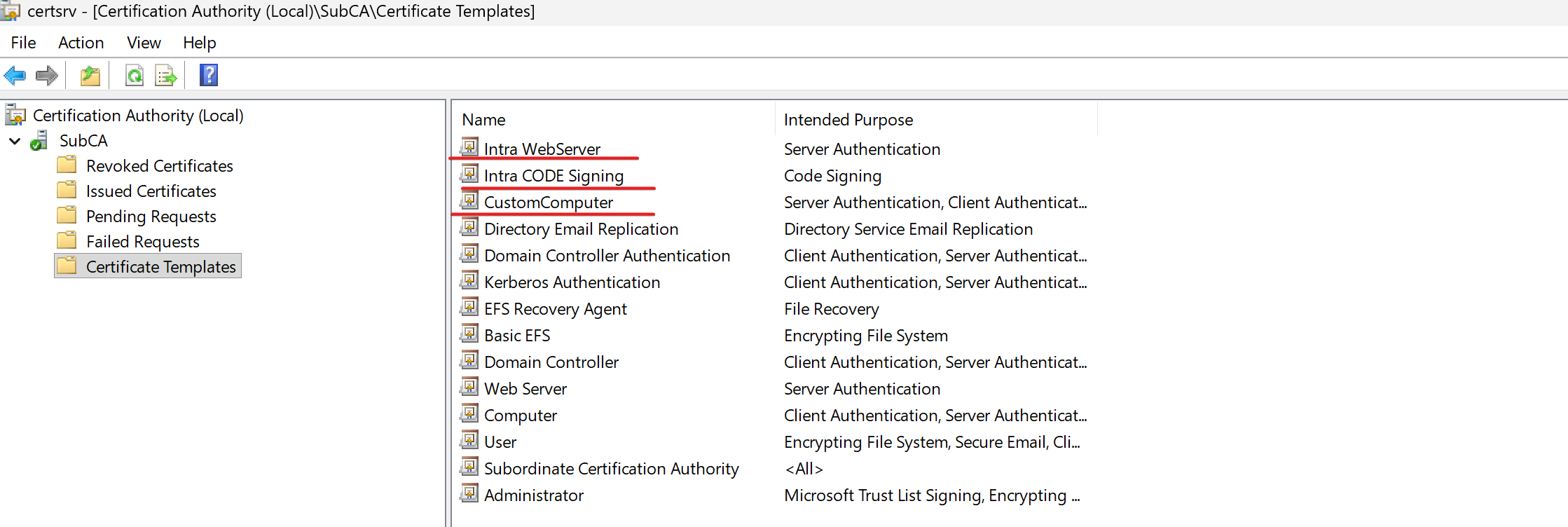Sort by the Name column header
The width and height of the screenshot is (1568, 527).
coord(483,120)
